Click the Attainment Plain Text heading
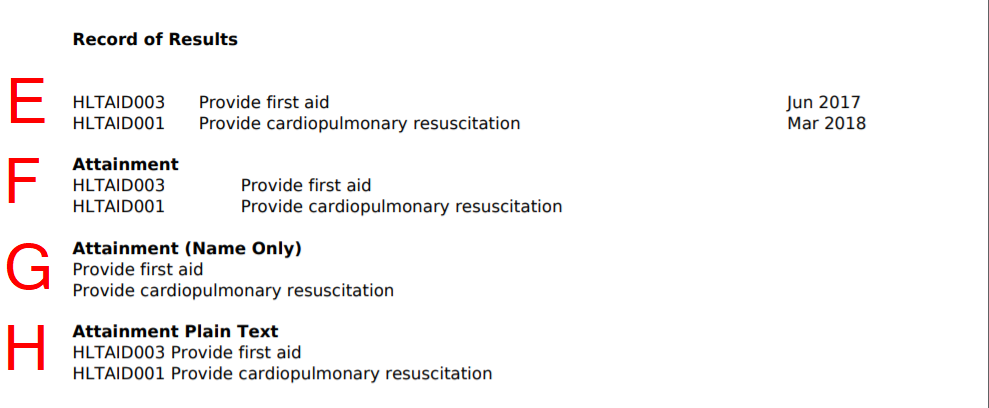Viewport: 989px width, 408px height. coord(175,331)
